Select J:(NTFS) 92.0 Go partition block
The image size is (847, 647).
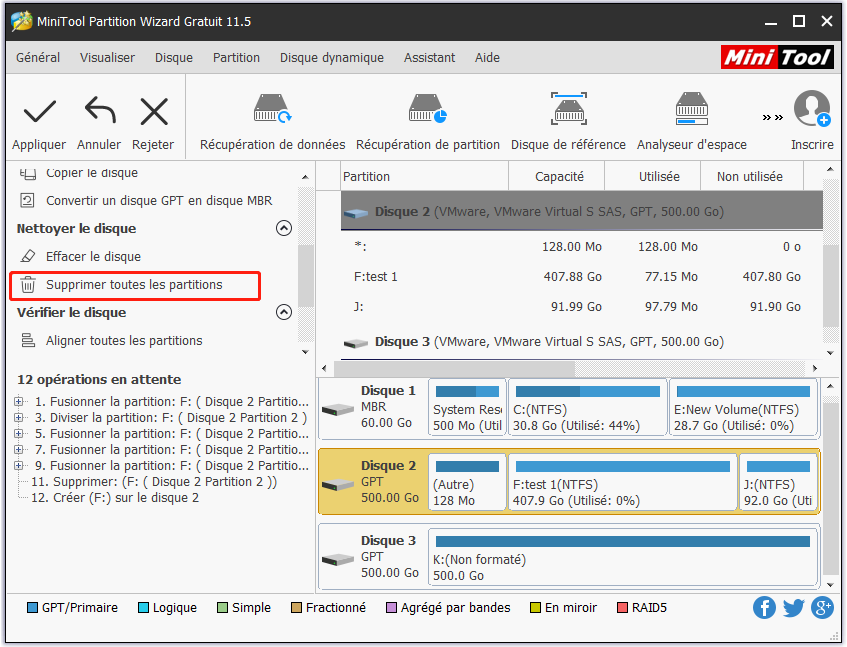(778, 482)
